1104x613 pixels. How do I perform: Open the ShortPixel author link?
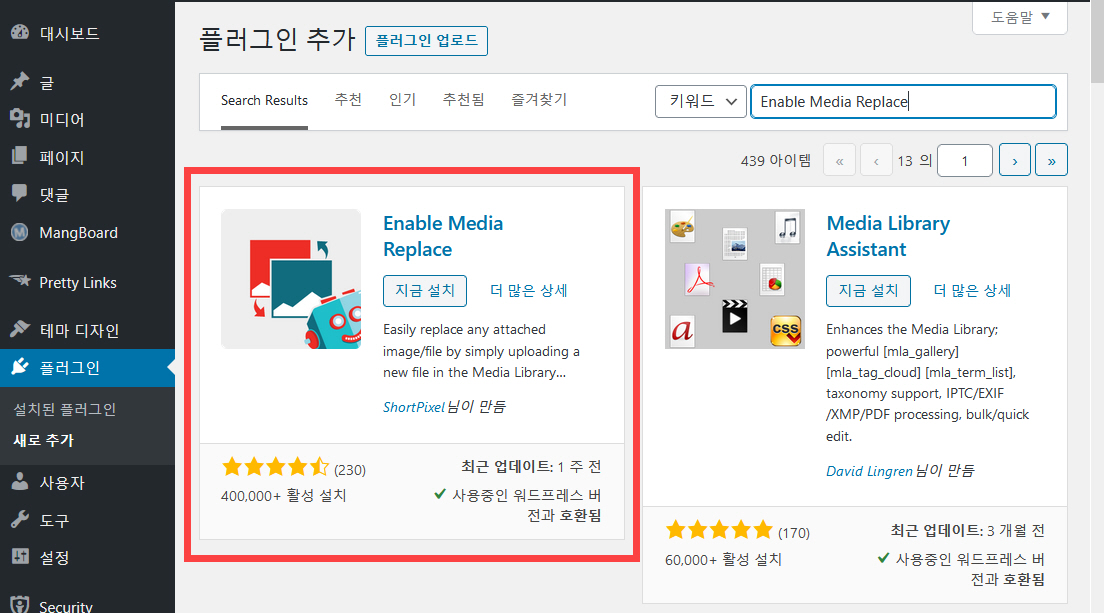pyautogui.click(x=413, y=407)
